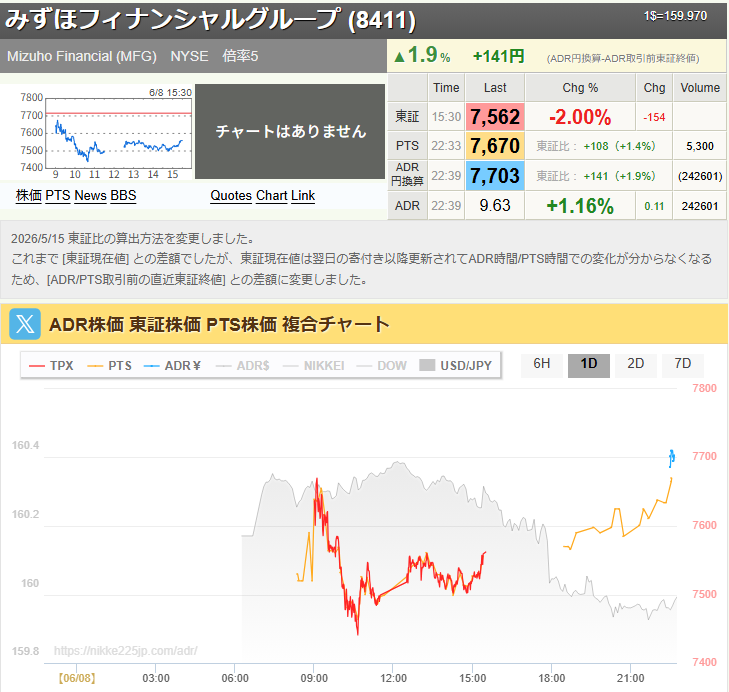Open the Quotes link

(231, 195)
